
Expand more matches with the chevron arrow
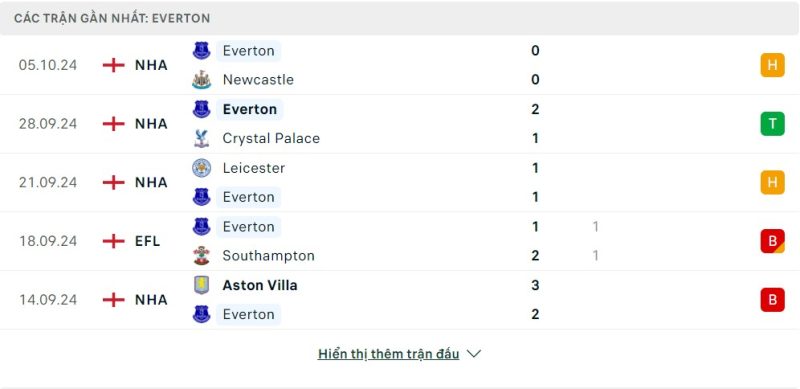(474, 354)
